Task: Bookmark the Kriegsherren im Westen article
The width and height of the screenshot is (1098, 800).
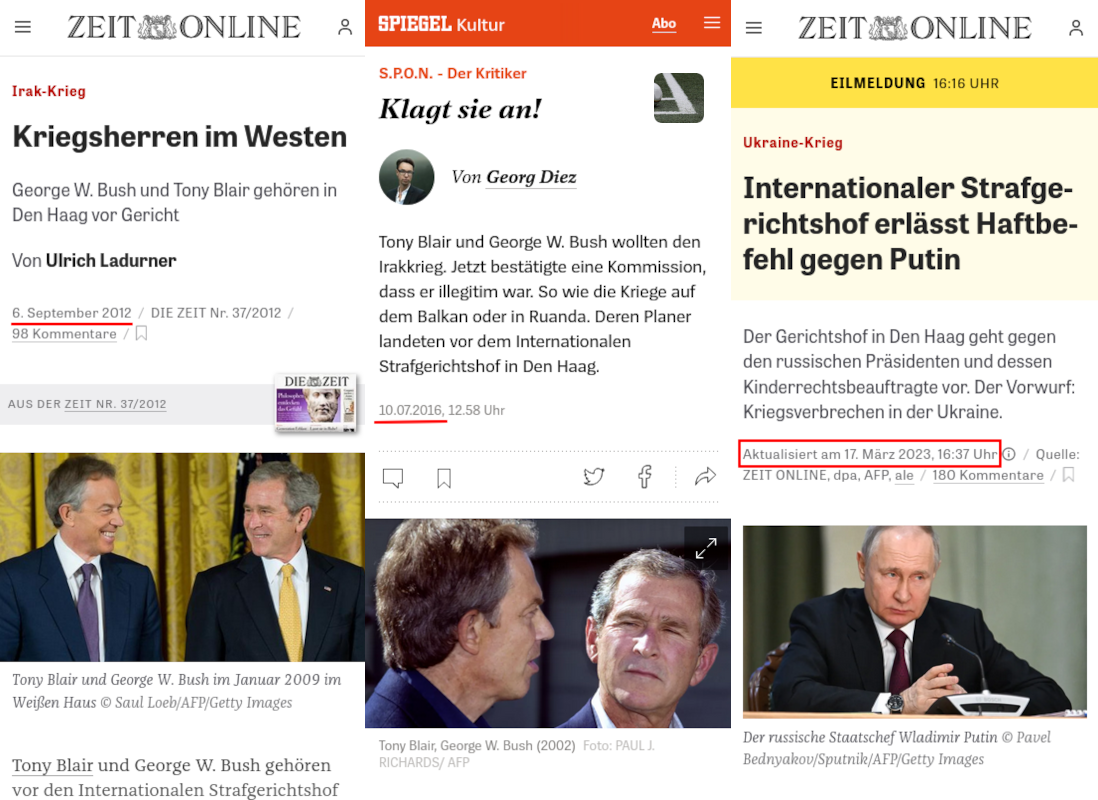Action: click(x=141, y=333)
